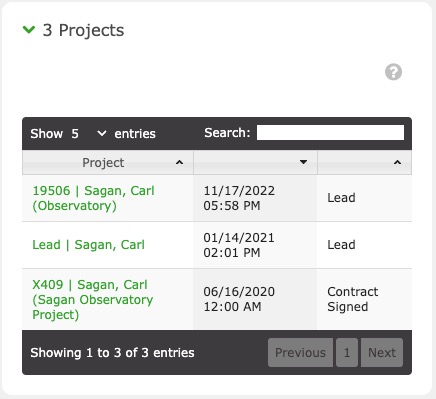
Task: Open X409 Sagan Observatory Project link
Action: [92, 300]
